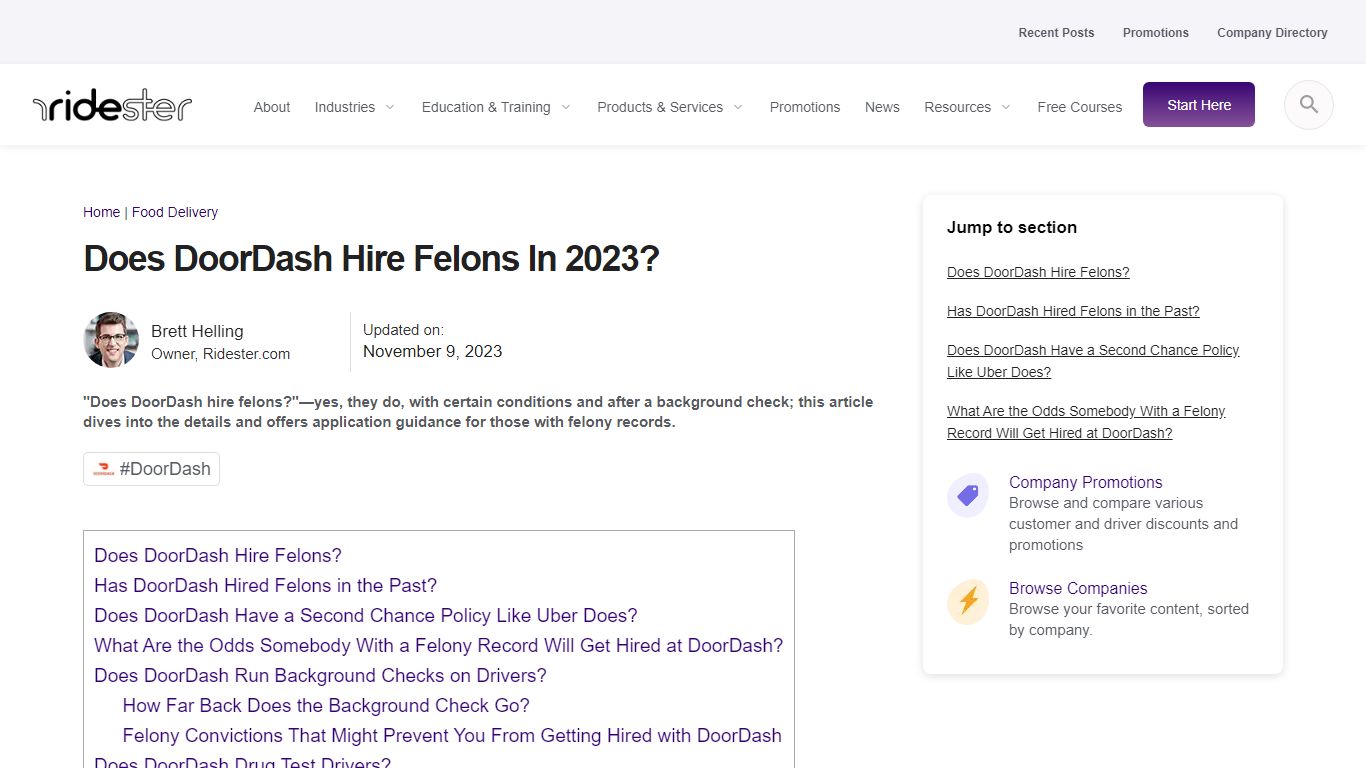Viewport: 1366px width, 768px height.
Task: Open Products & Services menu
Action: point(660,107)
